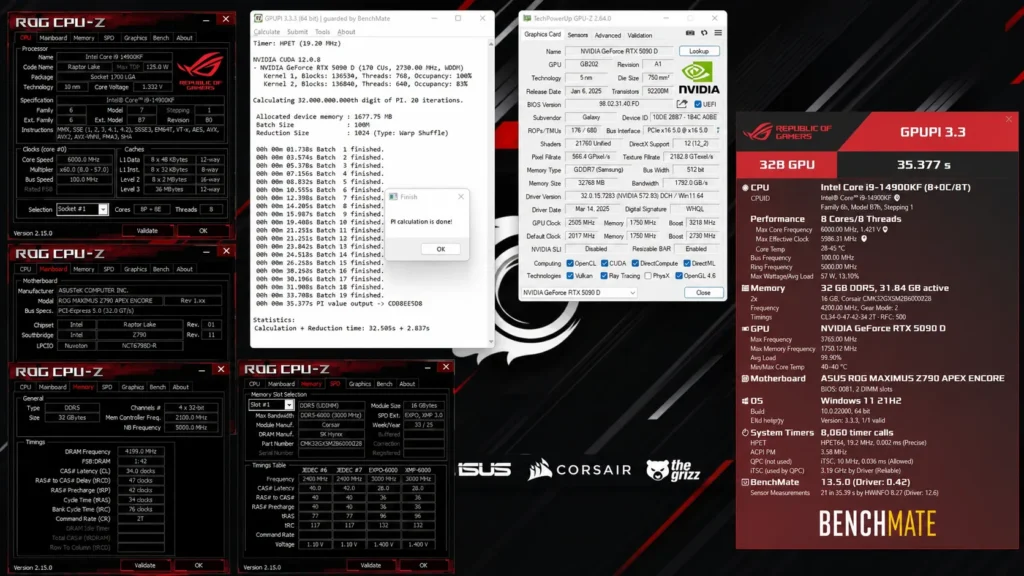Click the BIOS Version field 98.02.31.40.FD
The image size is (1024, 576).
point(619,104)
